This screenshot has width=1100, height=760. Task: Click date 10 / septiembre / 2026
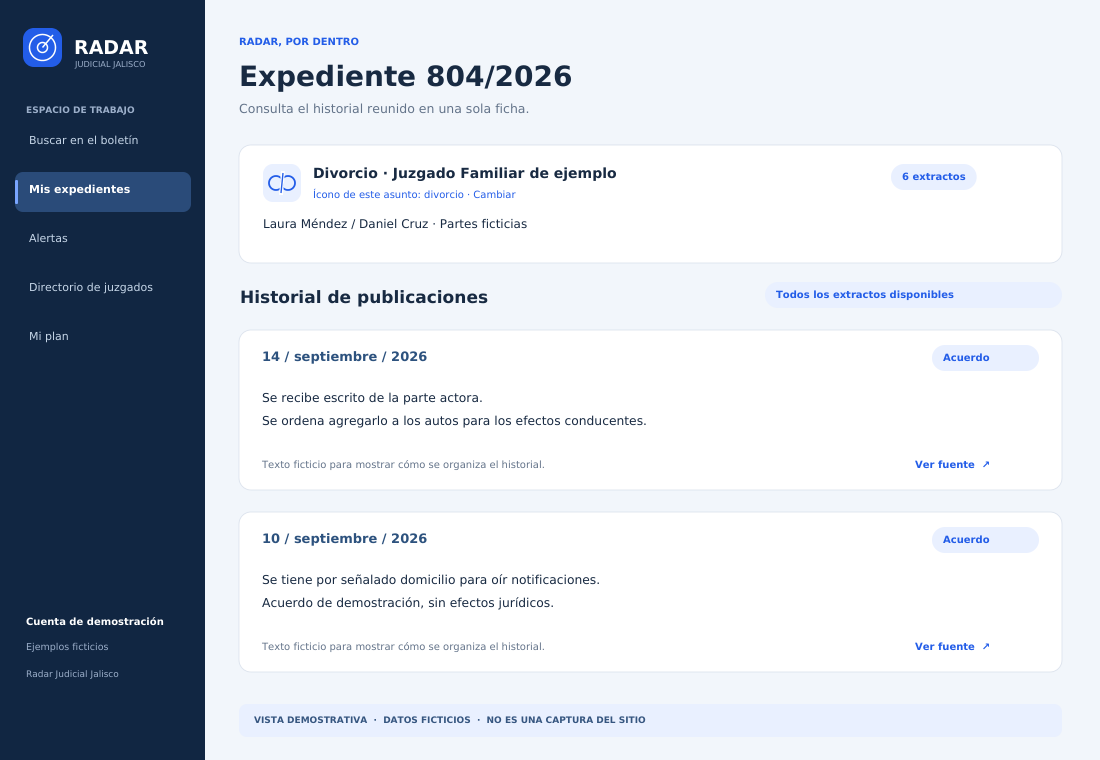pos(344,538)
